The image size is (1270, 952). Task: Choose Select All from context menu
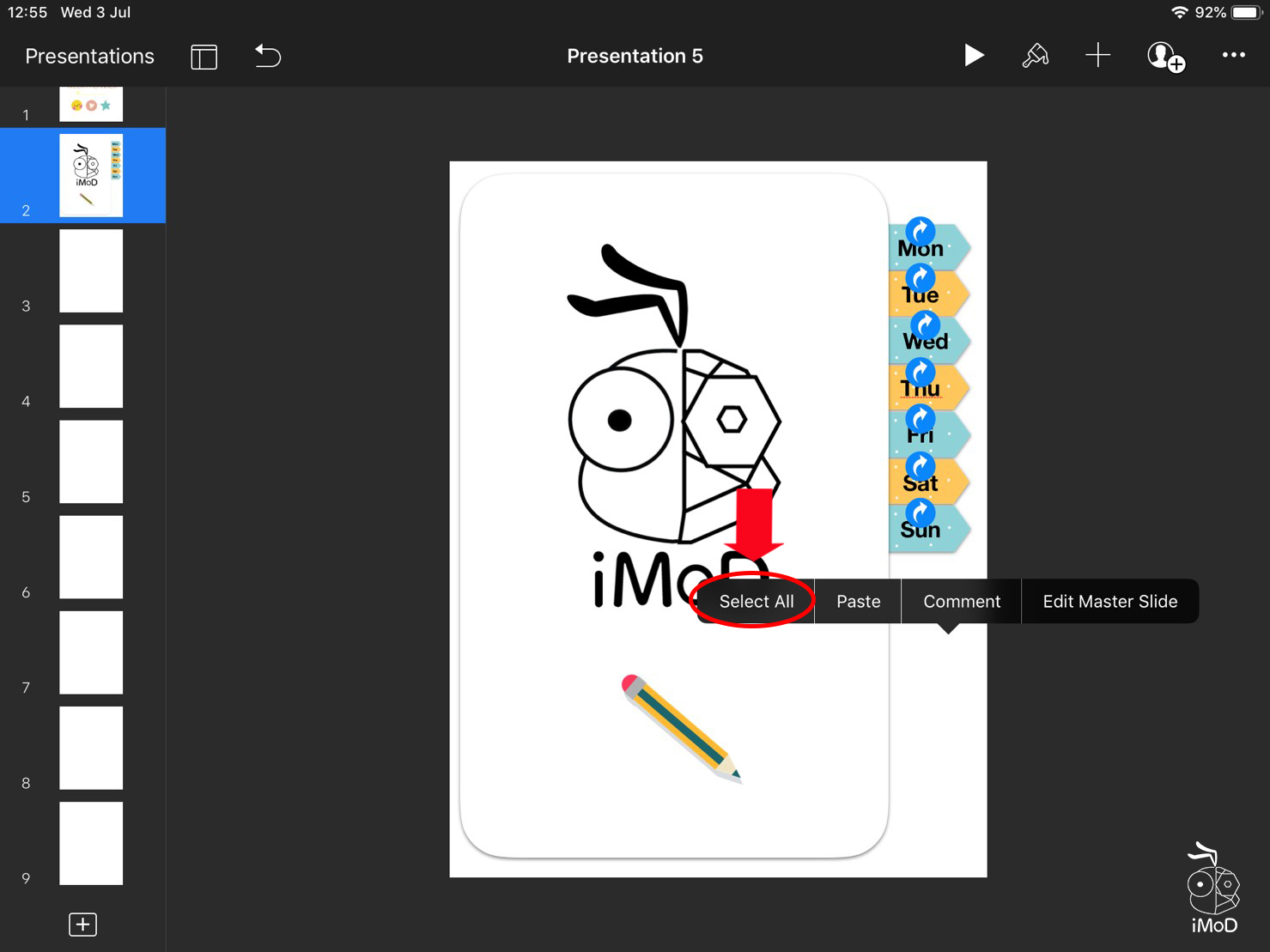click(756, 602)
